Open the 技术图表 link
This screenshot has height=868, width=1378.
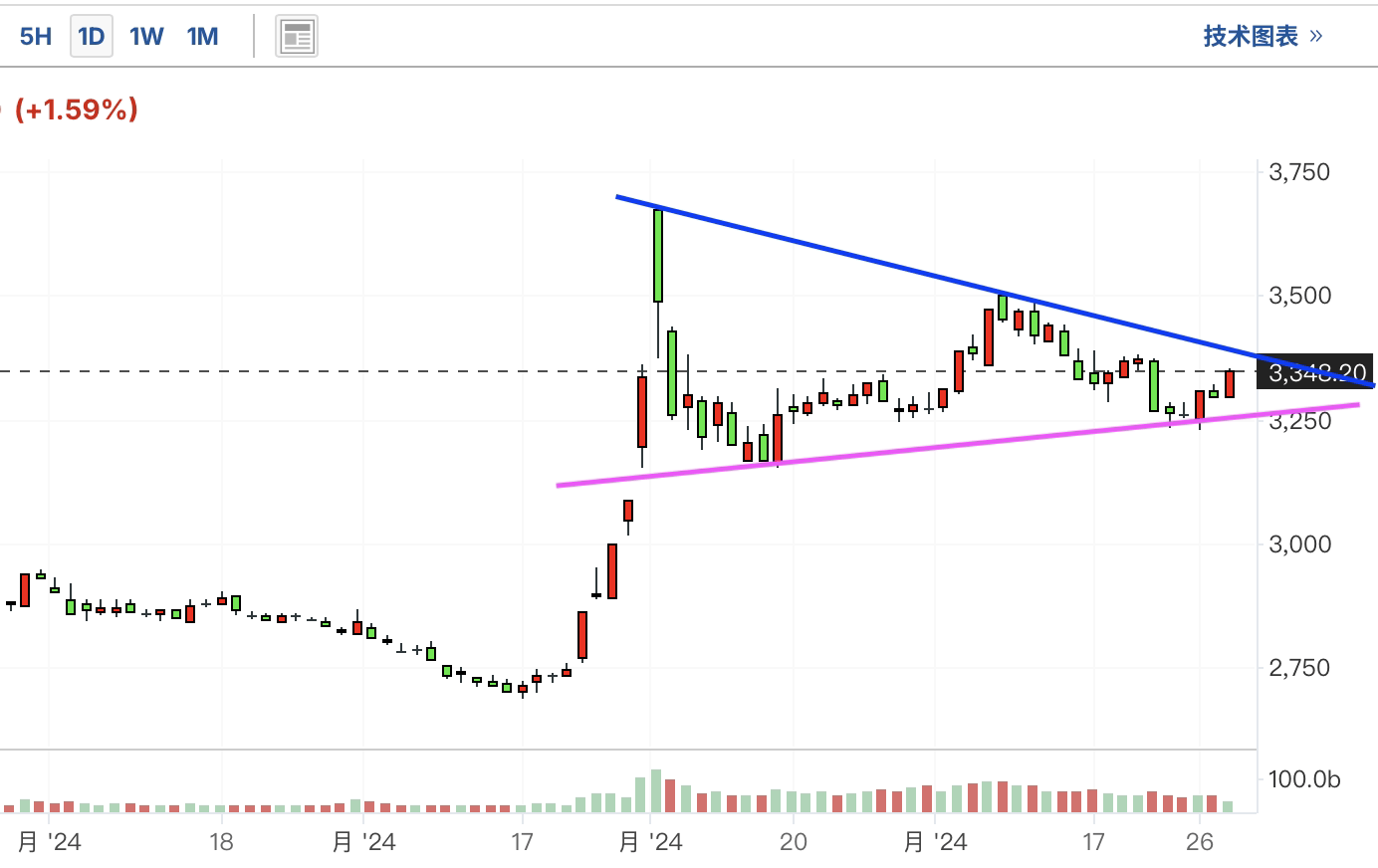point(1263,37)
